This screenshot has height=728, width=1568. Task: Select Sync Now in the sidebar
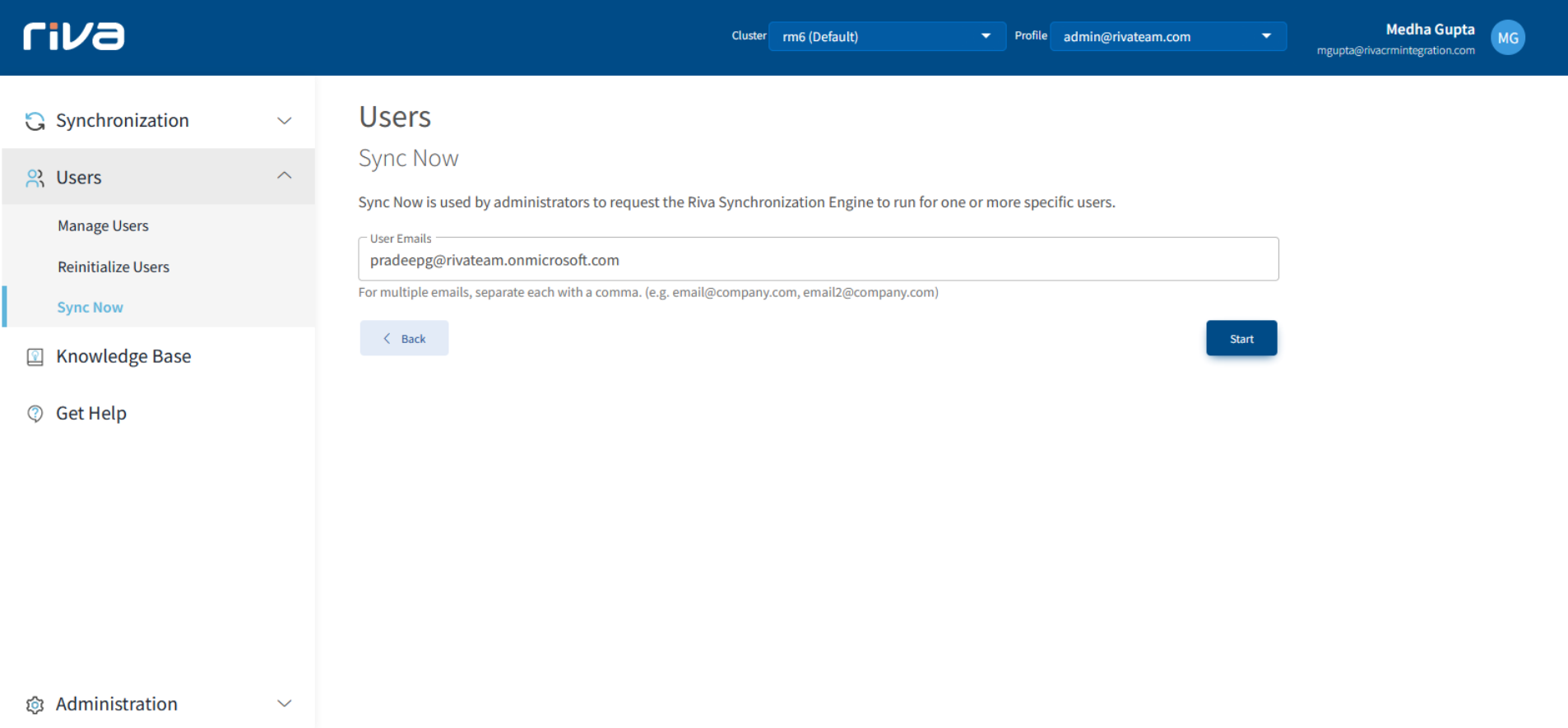click(x=90, y=307)
